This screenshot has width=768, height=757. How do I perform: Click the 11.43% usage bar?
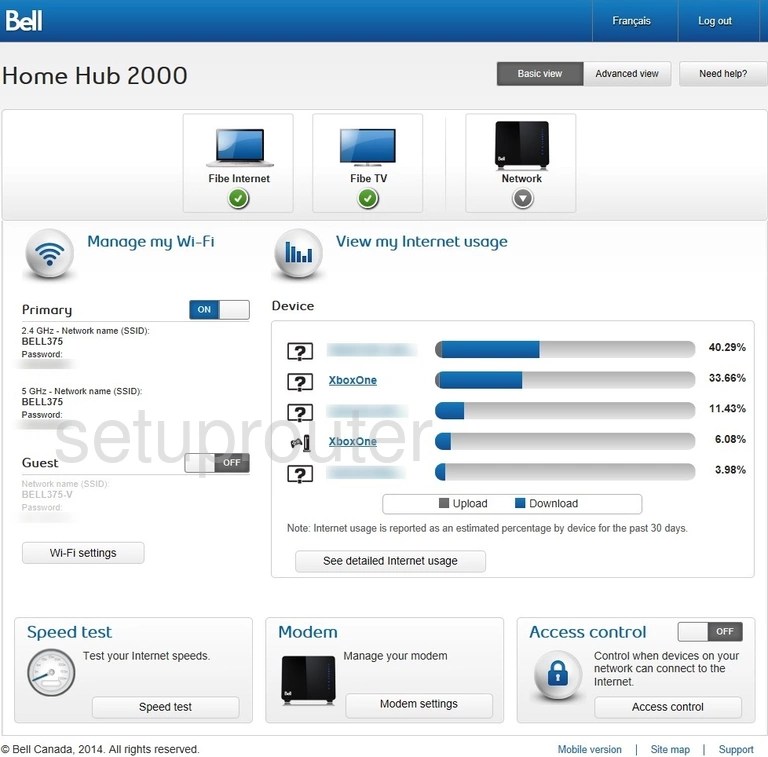565,410
